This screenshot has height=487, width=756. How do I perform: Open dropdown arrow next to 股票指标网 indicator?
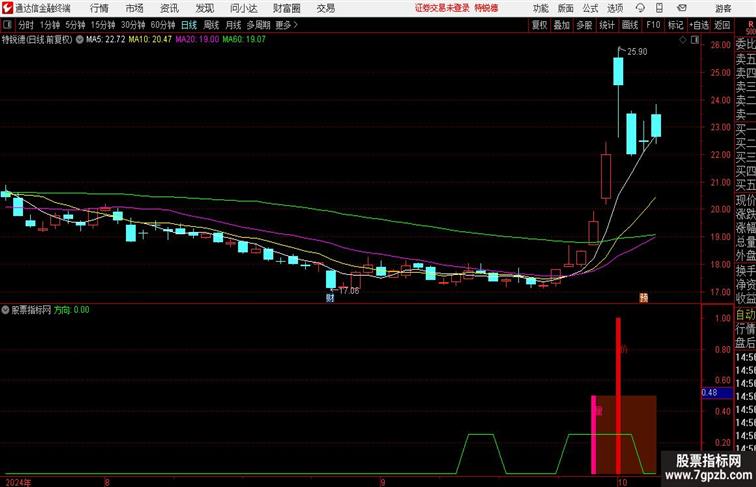click(5, 310)
